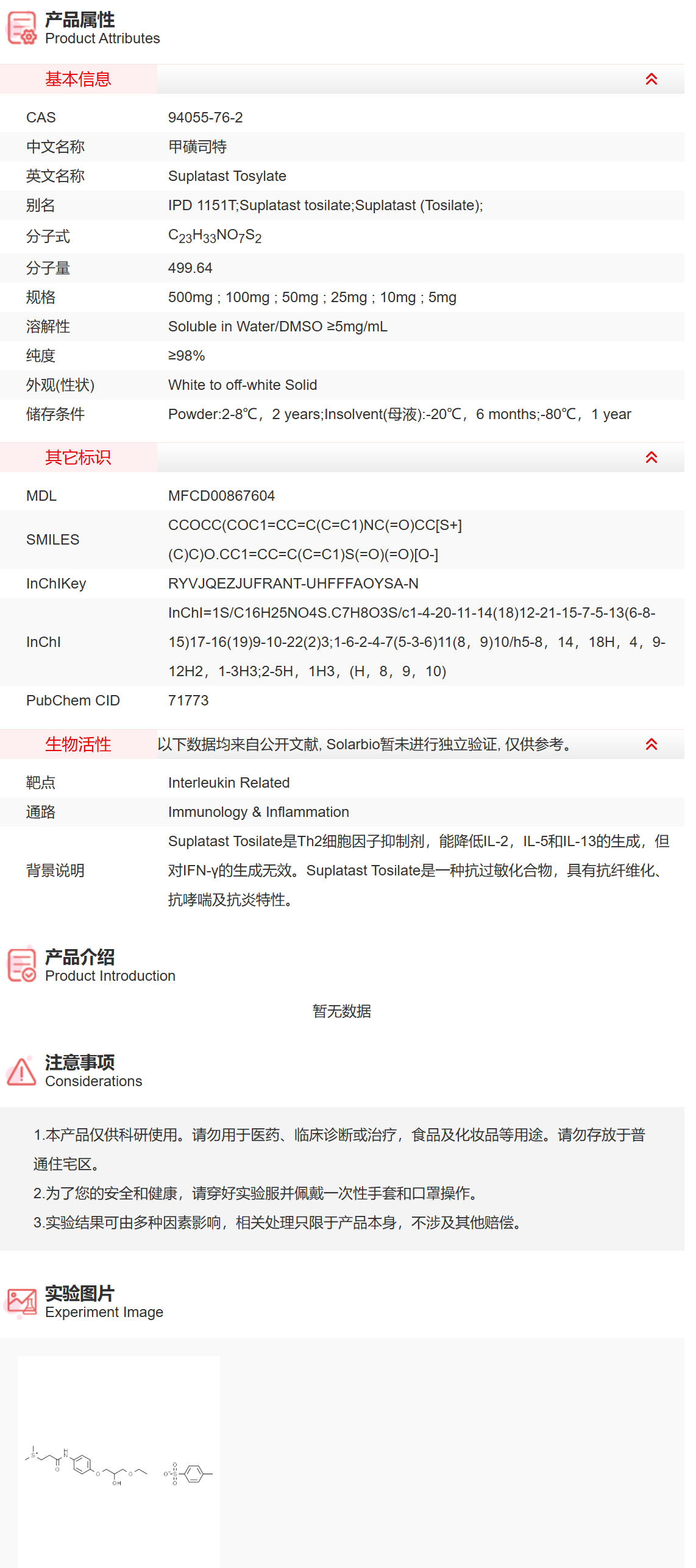Select the 生物活性 section header
Screen dimensions: 696x1568
point(78,744)
